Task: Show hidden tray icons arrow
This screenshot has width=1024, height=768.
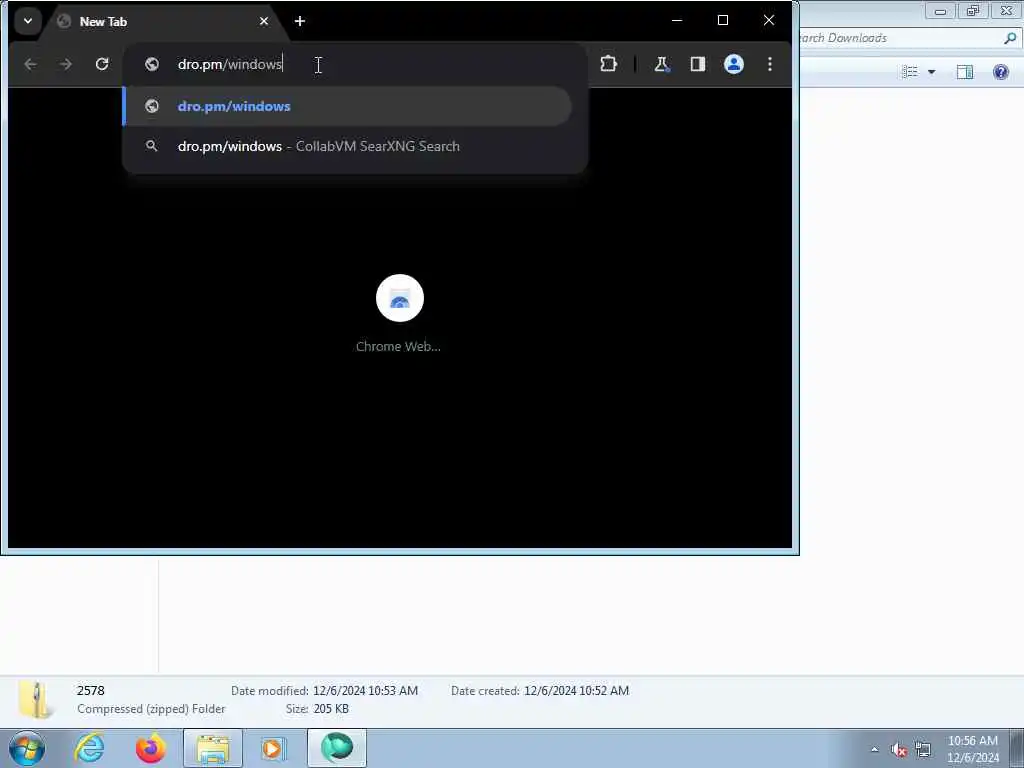Action: 874,749
